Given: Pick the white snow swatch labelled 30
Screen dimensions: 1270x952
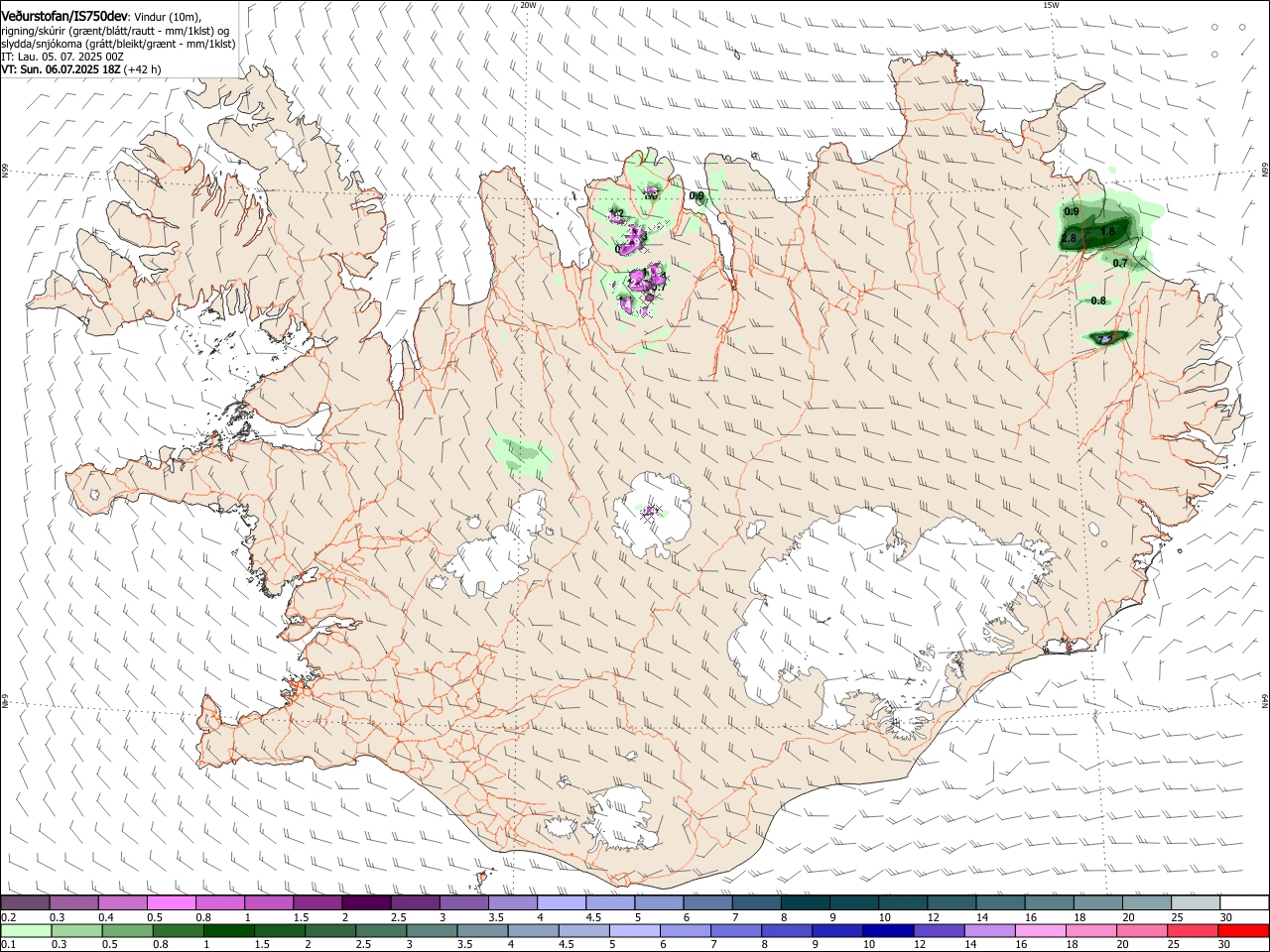Looking at the screenshot, I should coord(1245,903).
